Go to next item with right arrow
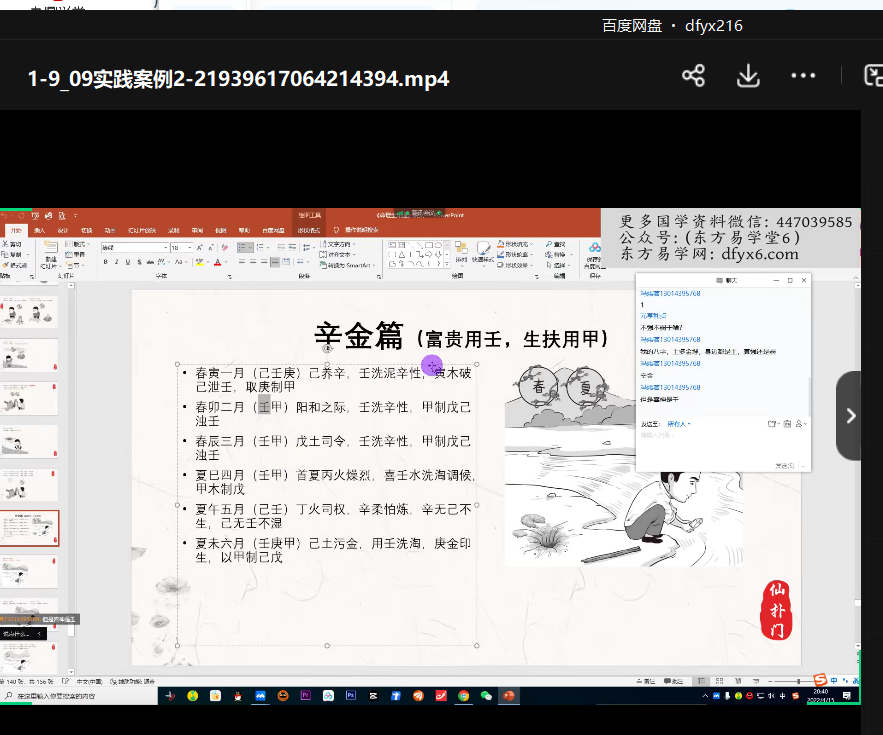Screen dimensions: 883x735 coord(849,415)
